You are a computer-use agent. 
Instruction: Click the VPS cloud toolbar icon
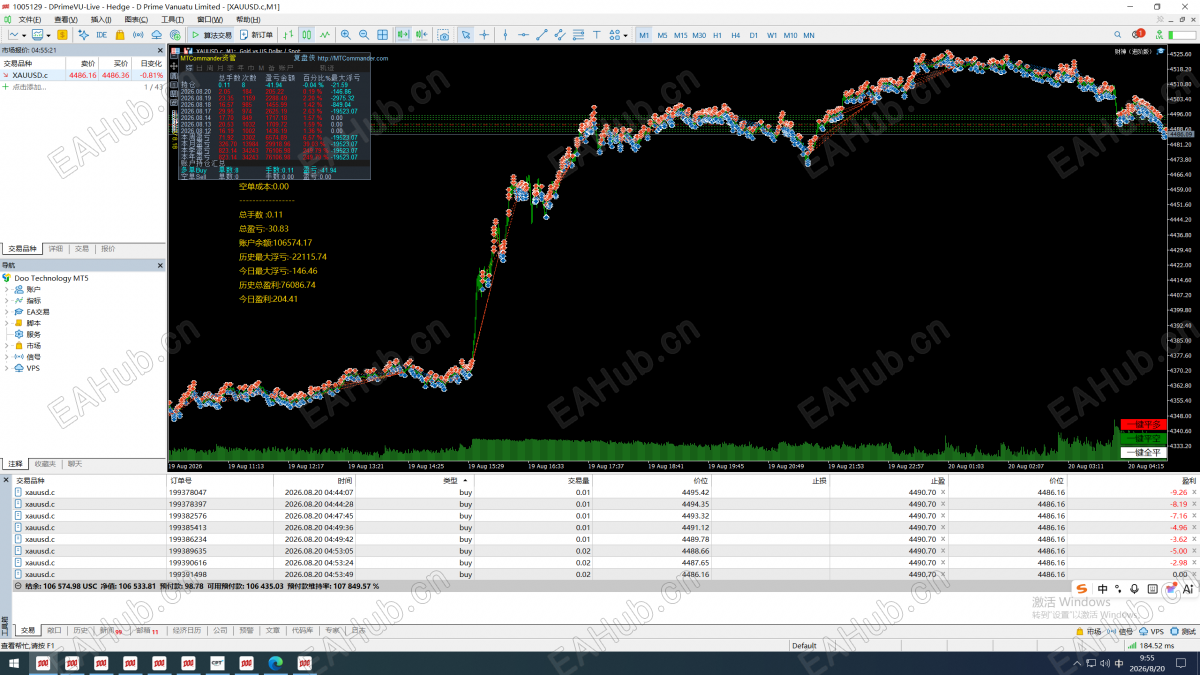click(157, 35)
